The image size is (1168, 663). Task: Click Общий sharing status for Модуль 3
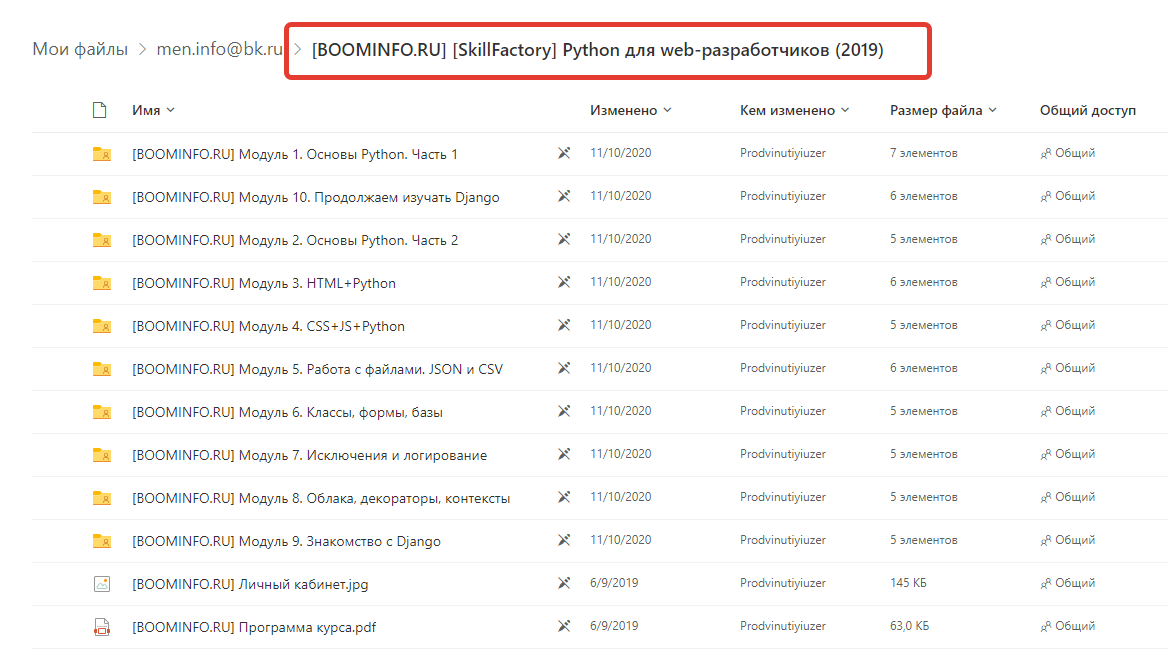tap(1067, 282)
